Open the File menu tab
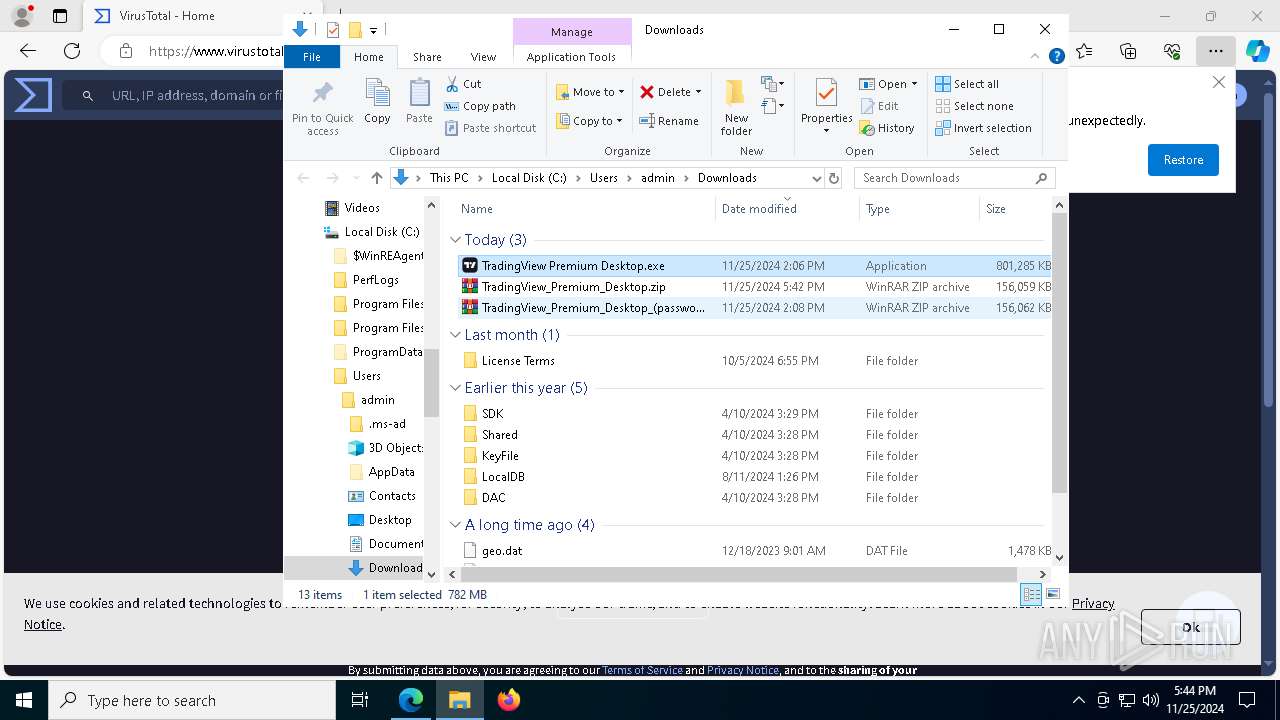The height and width of the screenshot is (720, 1280). [x=312, y=57]
